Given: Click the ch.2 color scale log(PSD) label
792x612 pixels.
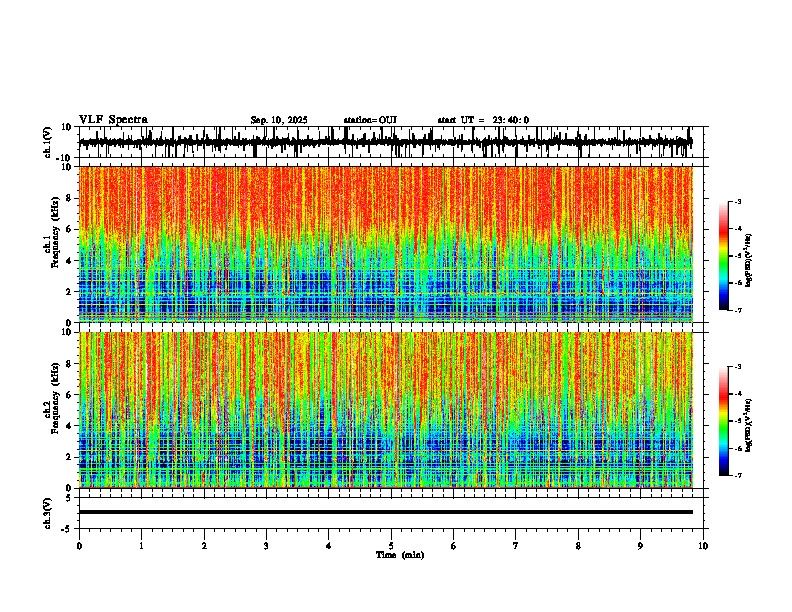Looking at the screenshot, I should (x=749, y=425).
